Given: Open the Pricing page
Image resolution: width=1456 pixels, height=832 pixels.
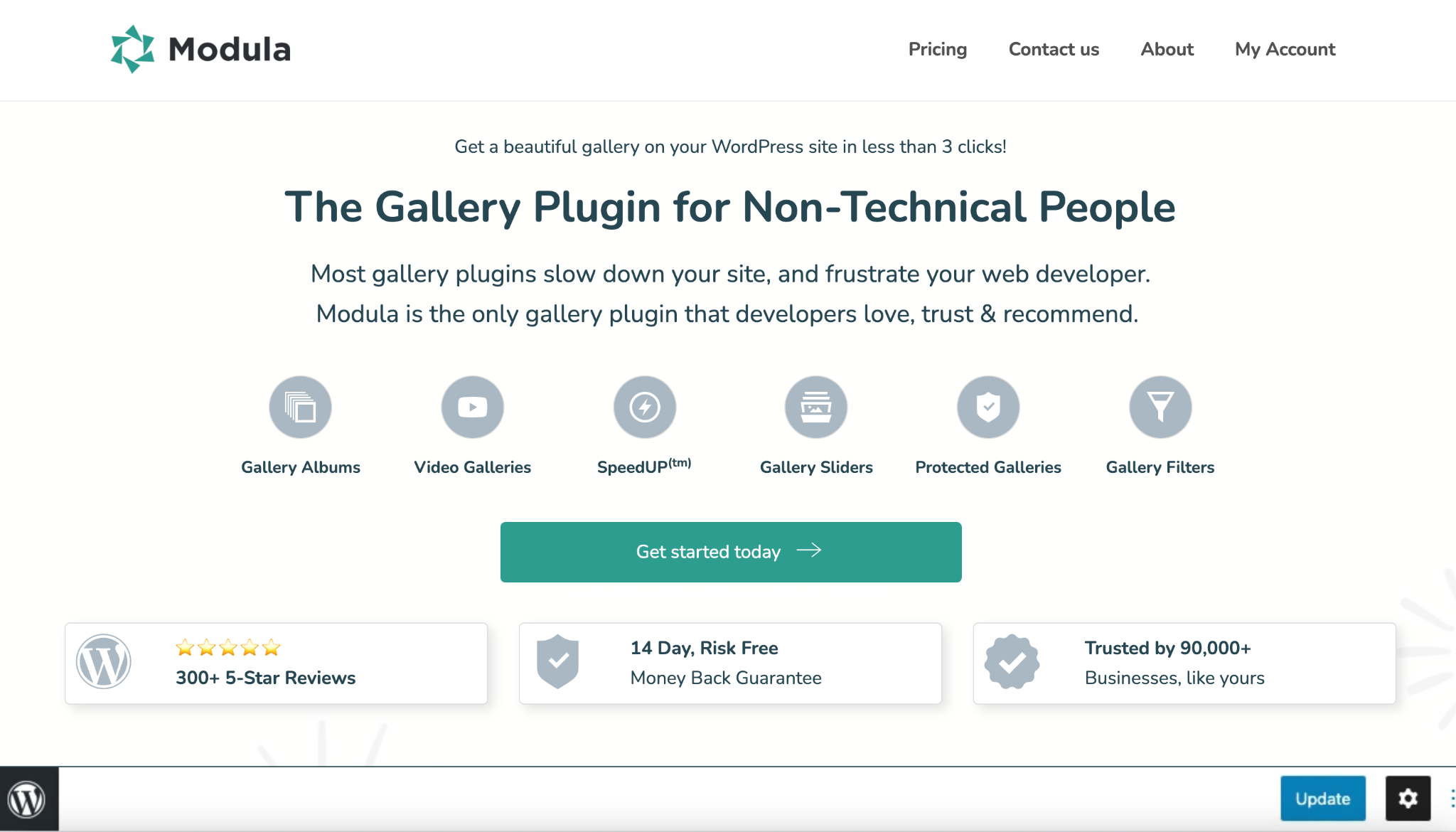Looking at the screenshot, I should 938,49.
